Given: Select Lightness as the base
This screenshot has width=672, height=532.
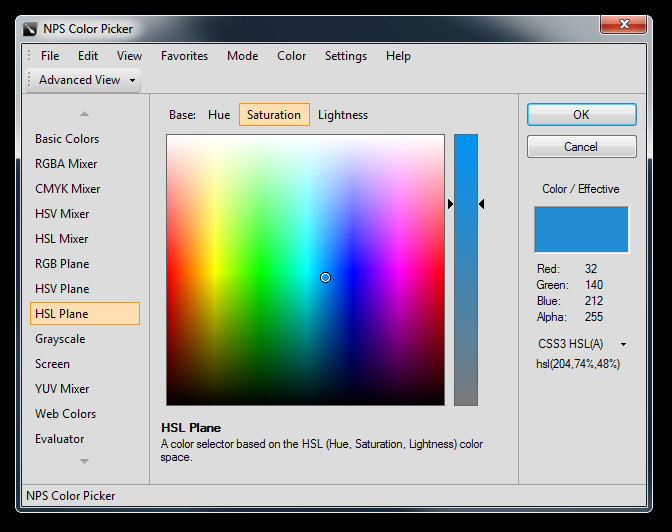Looking at the screenshot, I should pos(343,115).
